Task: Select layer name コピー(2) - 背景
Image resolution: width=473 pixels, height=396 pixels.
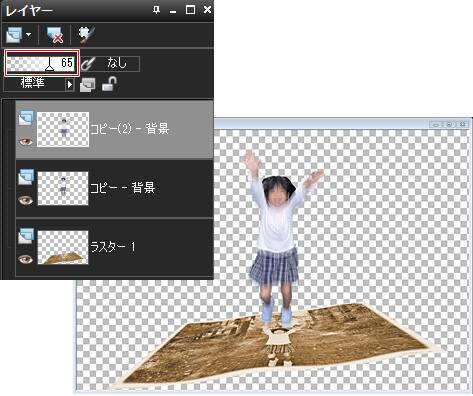Action: click(x=130, y=129)
